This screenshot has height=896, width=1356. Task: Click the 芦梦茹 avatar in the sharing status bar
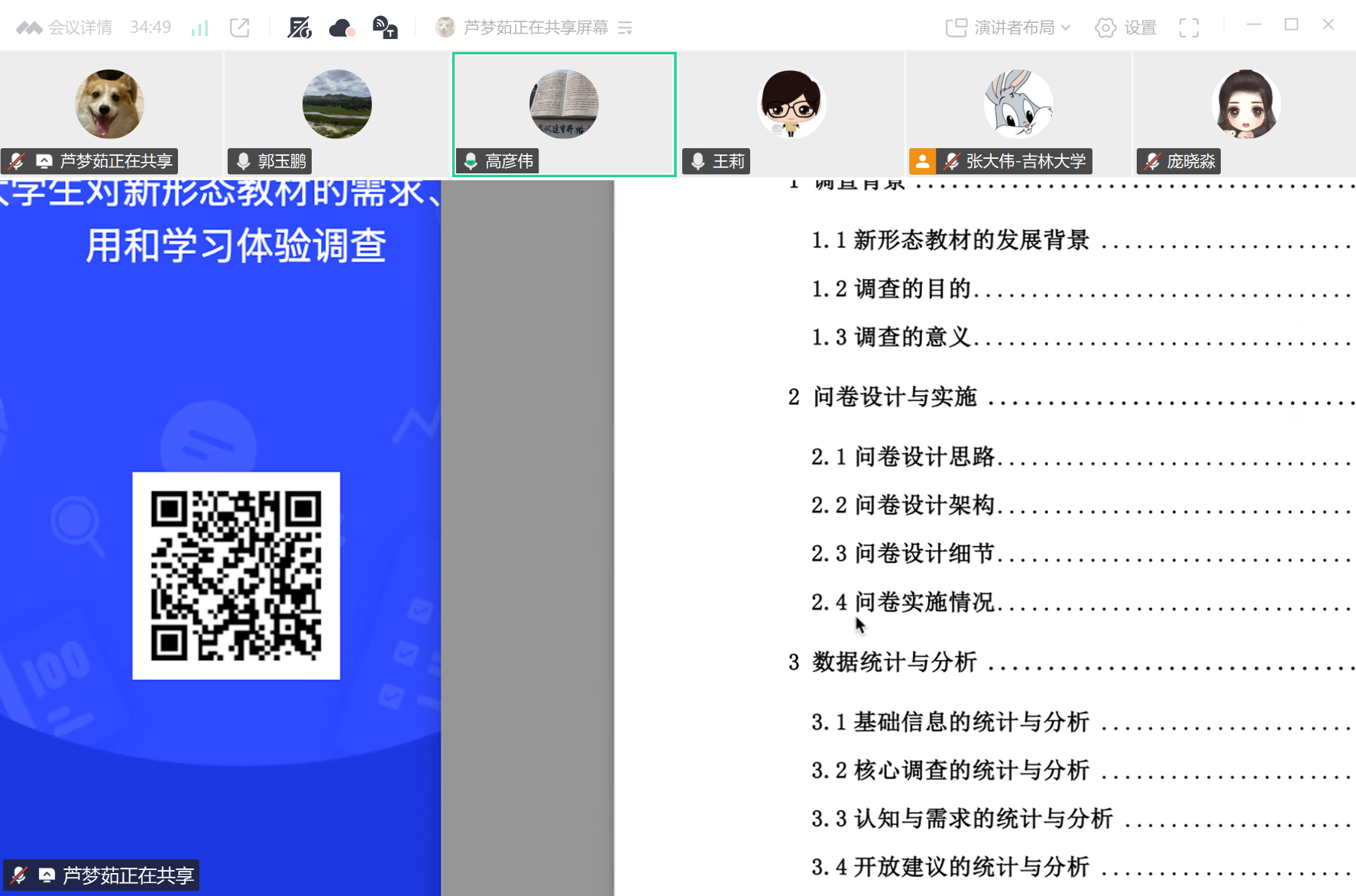[445, 28]
